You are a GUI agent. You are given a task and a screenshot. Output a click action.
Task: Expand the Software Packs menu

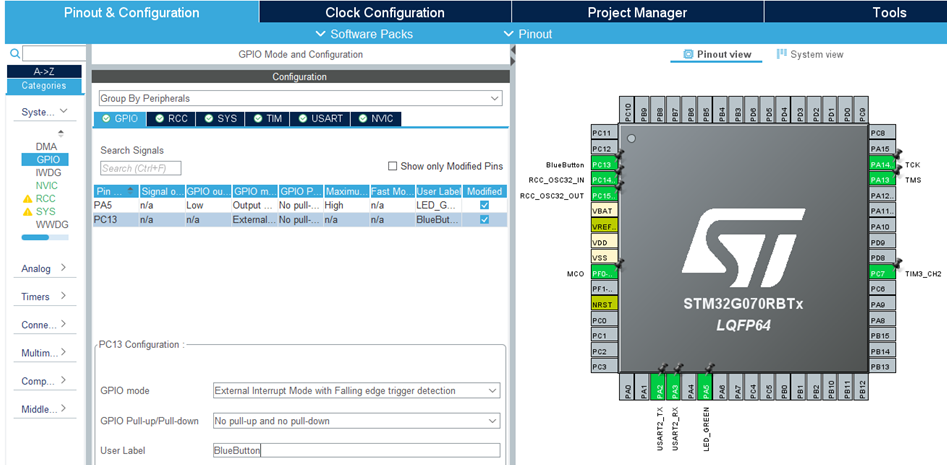point(365,34)
